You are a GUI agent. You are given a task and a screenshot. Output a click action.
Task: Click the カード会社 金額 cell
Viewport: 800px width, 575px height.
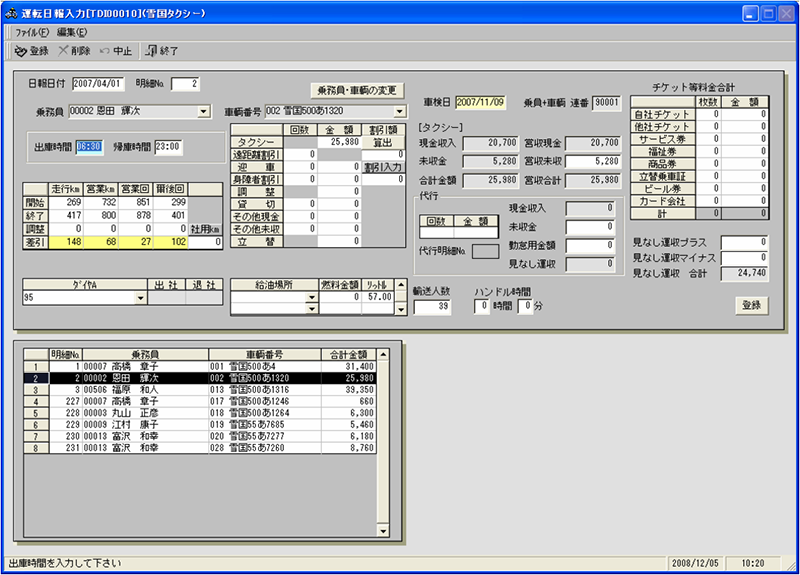click(x=744, y=201)
